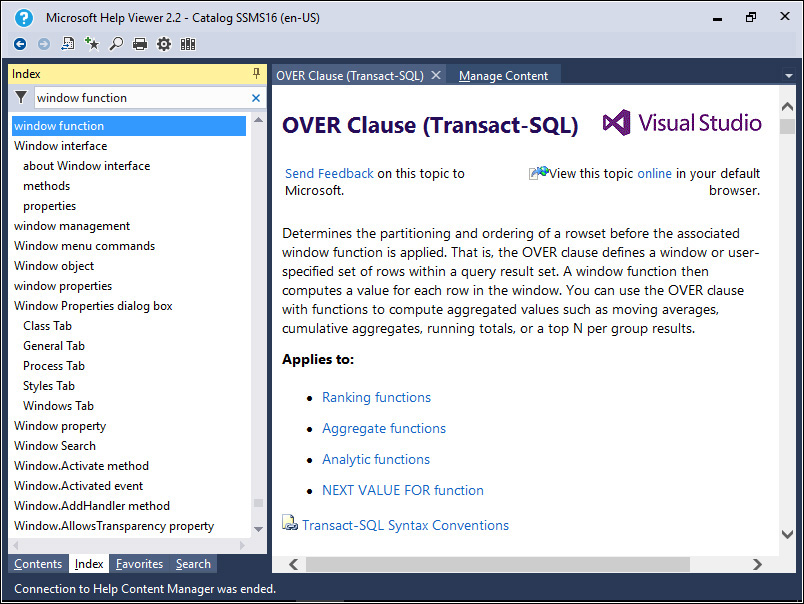Close the OVER Clause tab
This screenshot has width=804, height=604.
point(436,76)
